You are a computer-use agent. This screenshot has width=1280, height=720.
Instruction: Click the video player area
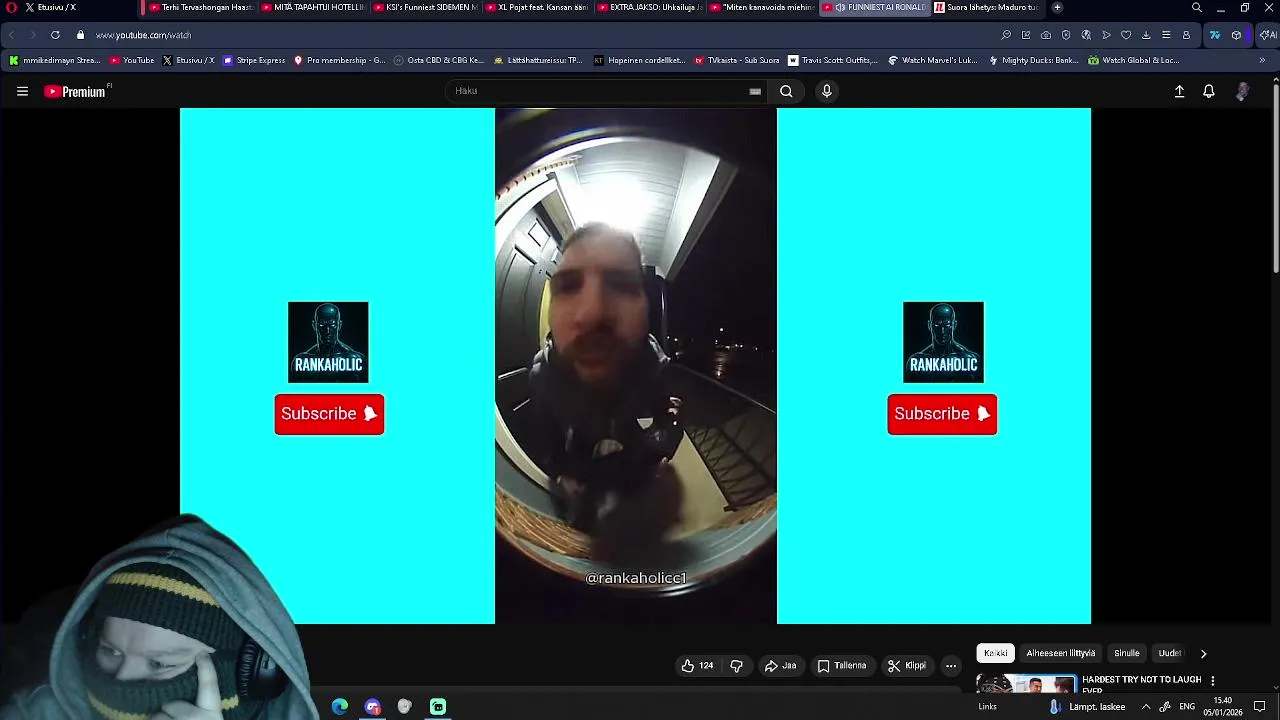coord(635,366)
